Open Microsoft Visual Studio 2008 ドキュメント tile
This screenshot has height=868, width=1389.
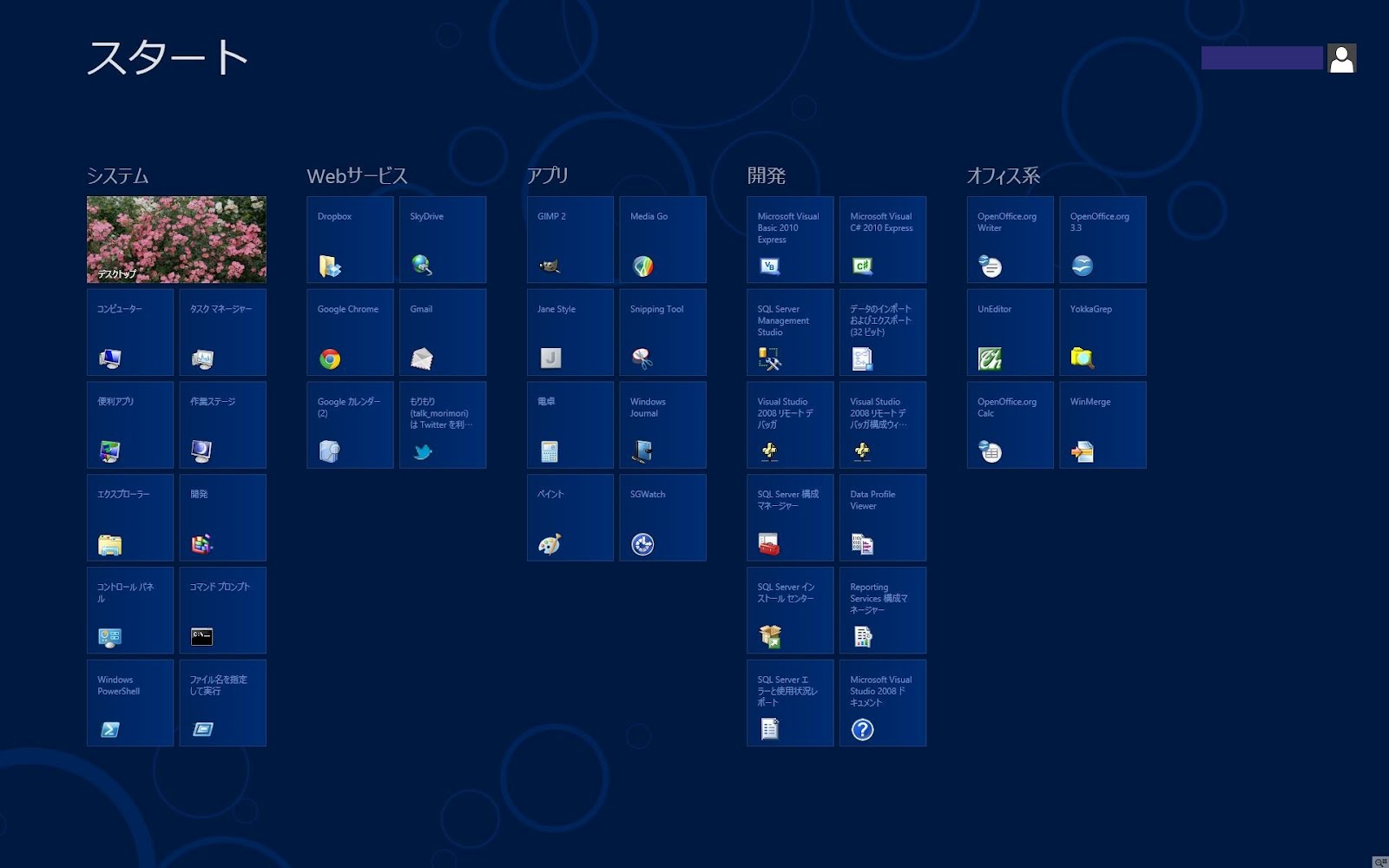(883, 703)
